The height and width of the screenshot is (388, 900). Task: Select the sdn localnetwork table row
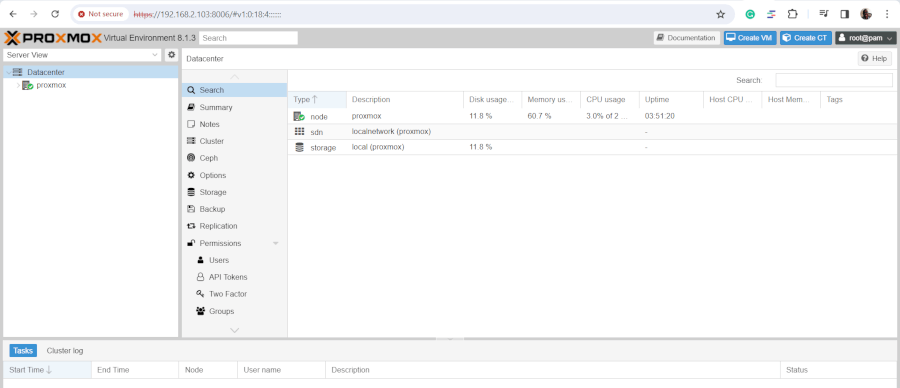click(593, 131)
